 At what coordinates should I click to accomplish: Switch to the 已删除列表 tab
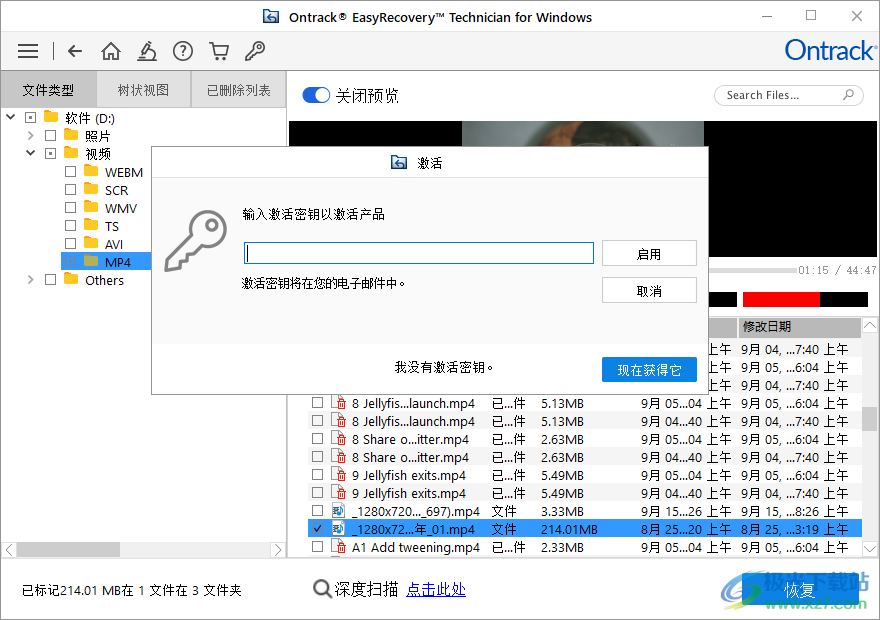[239, 89]
